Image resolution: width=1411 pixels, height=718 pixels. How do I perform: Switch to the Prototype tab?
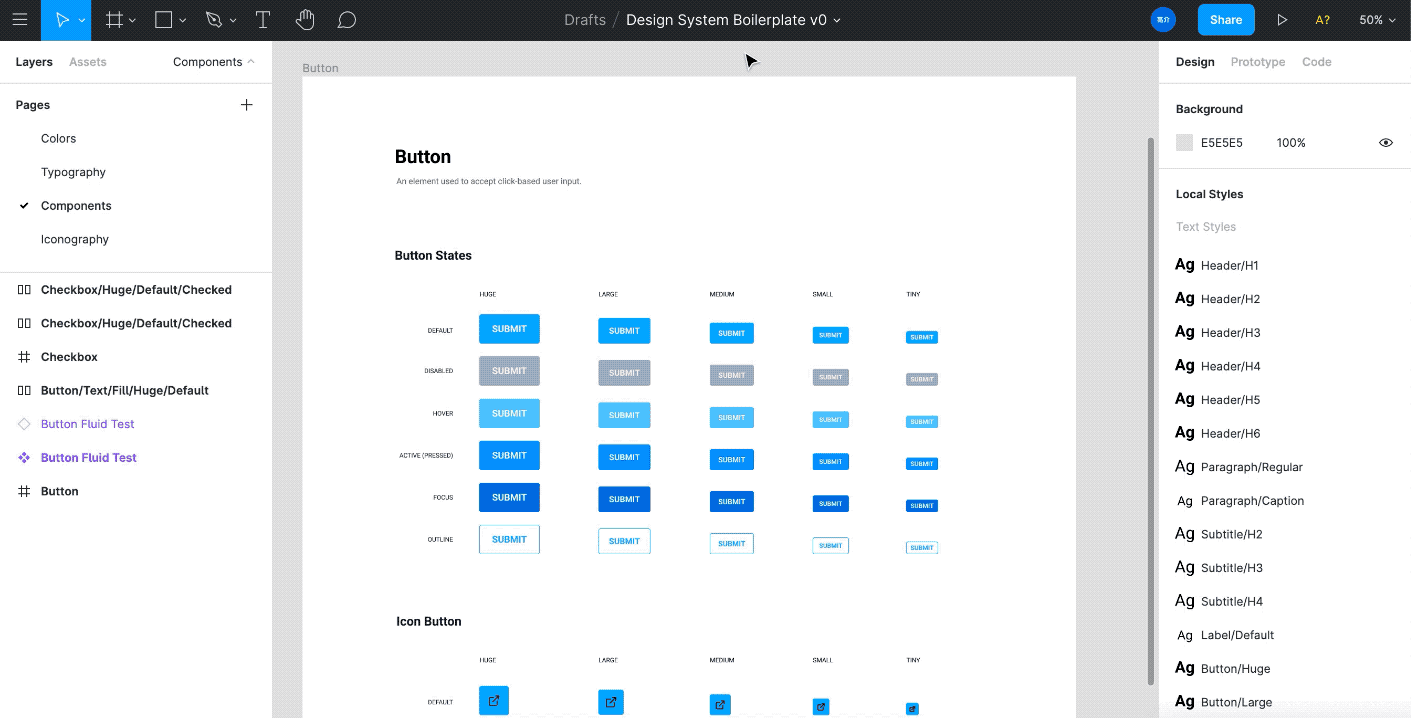click(1257, 61)
